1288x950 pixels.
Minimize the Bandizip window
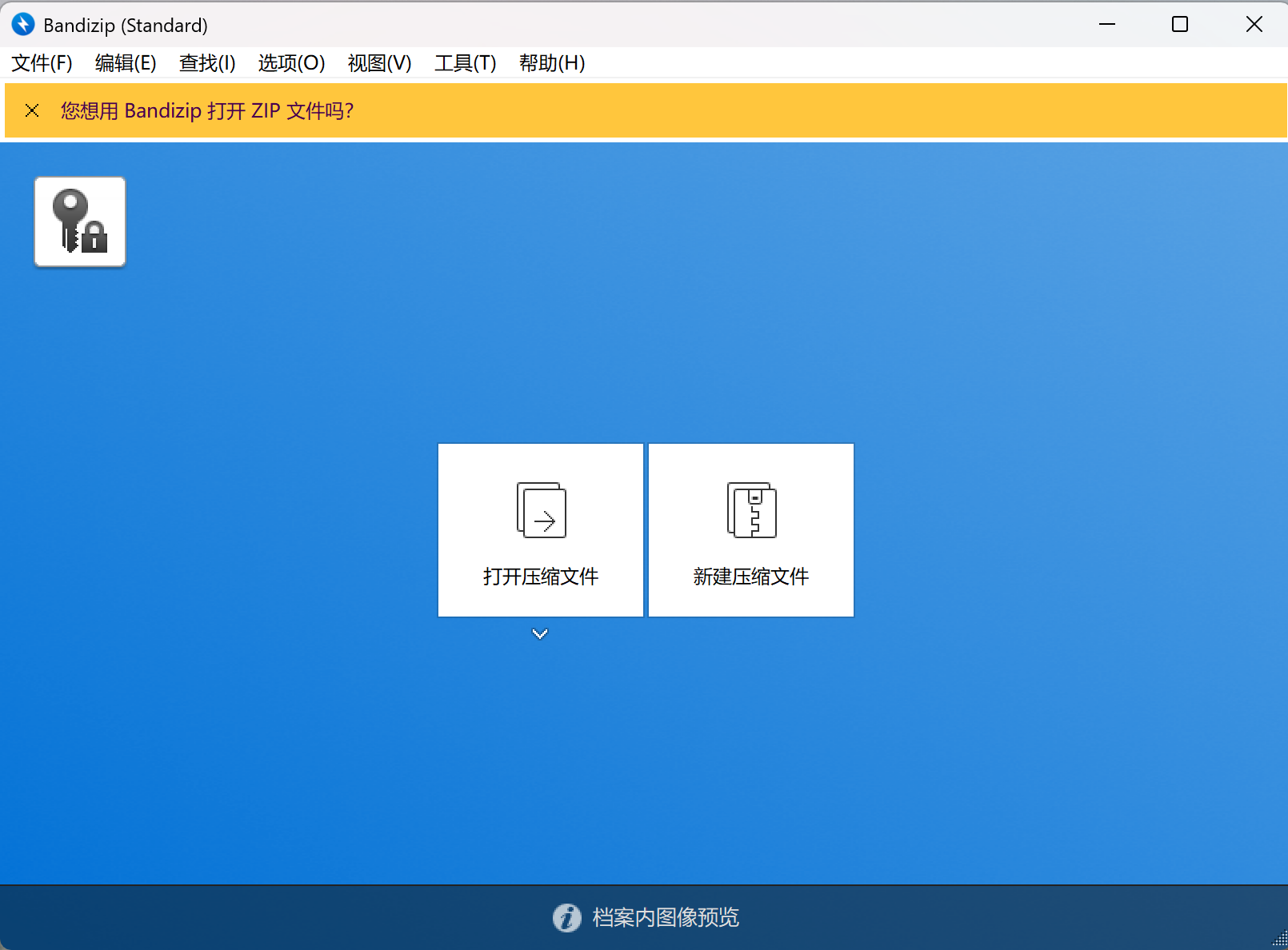coord(1107,25)
